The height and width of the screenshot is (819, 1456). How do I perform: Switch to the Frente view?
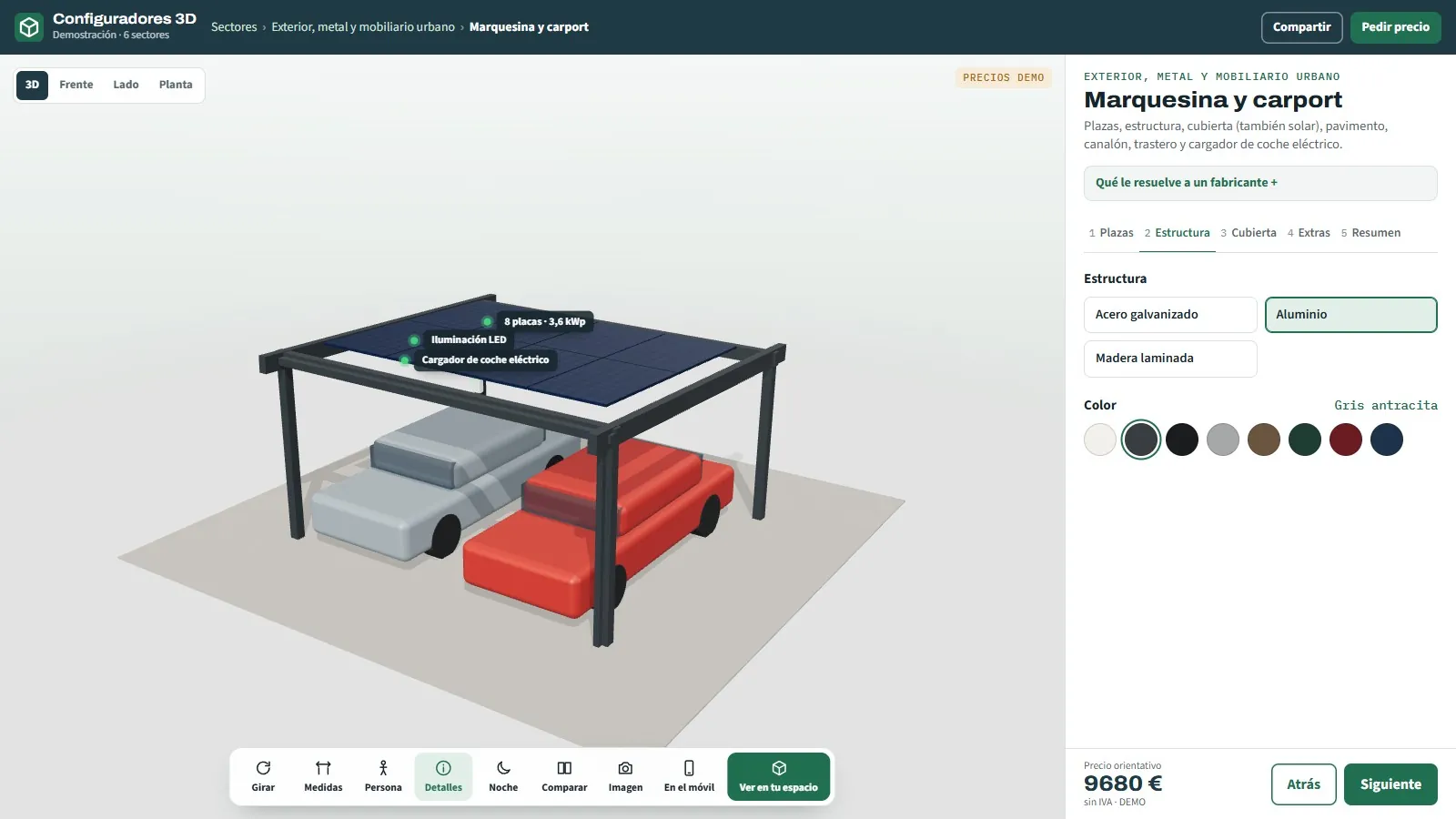pyautogui.click(x=76, y=85)
